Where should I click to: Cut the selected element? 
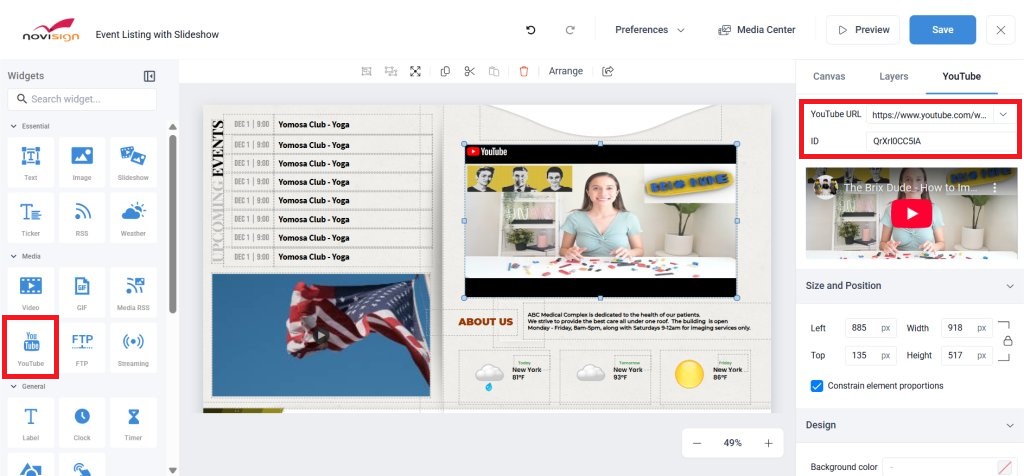pos(470,71)
